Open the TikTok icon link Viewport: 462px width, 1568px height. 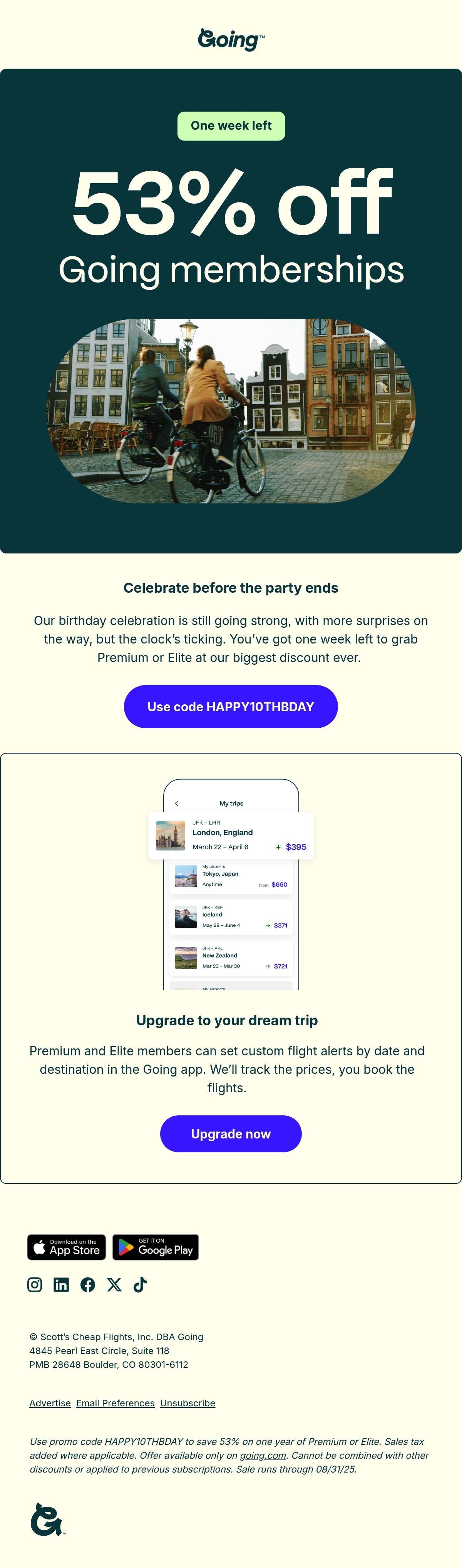(x=140, y=1284)
